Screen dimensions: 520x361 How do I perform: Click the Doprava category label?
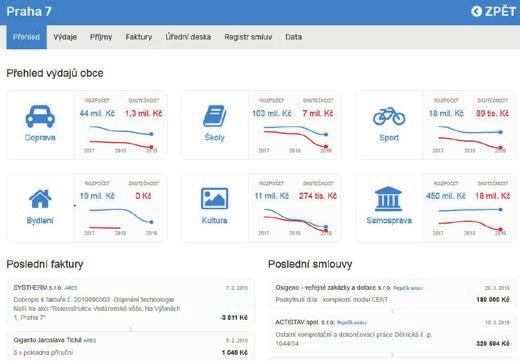click(x=40, y=137)
